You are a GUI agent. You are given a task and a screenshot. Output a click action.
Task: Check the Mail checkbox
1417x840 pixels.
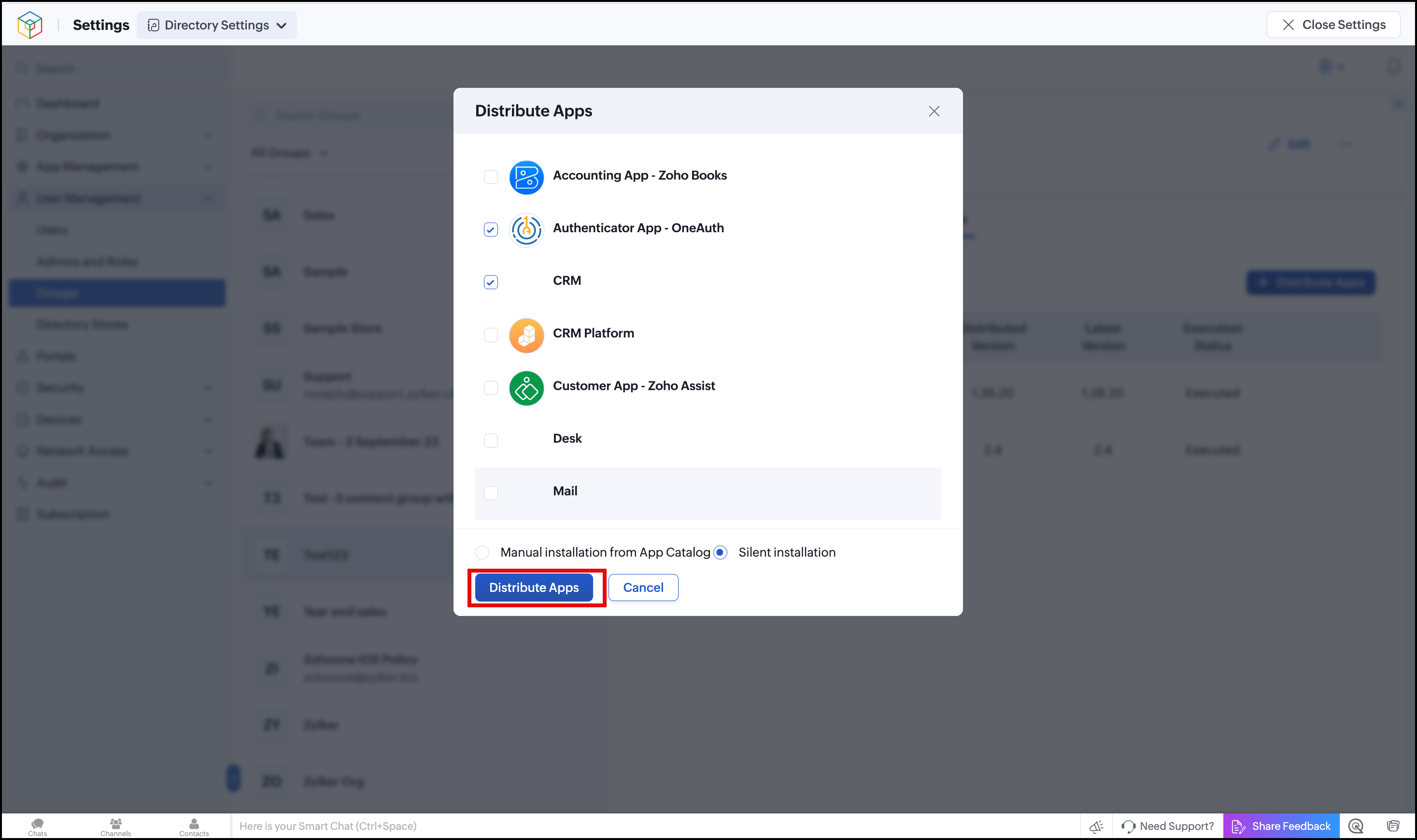click(x=491, y=493)
